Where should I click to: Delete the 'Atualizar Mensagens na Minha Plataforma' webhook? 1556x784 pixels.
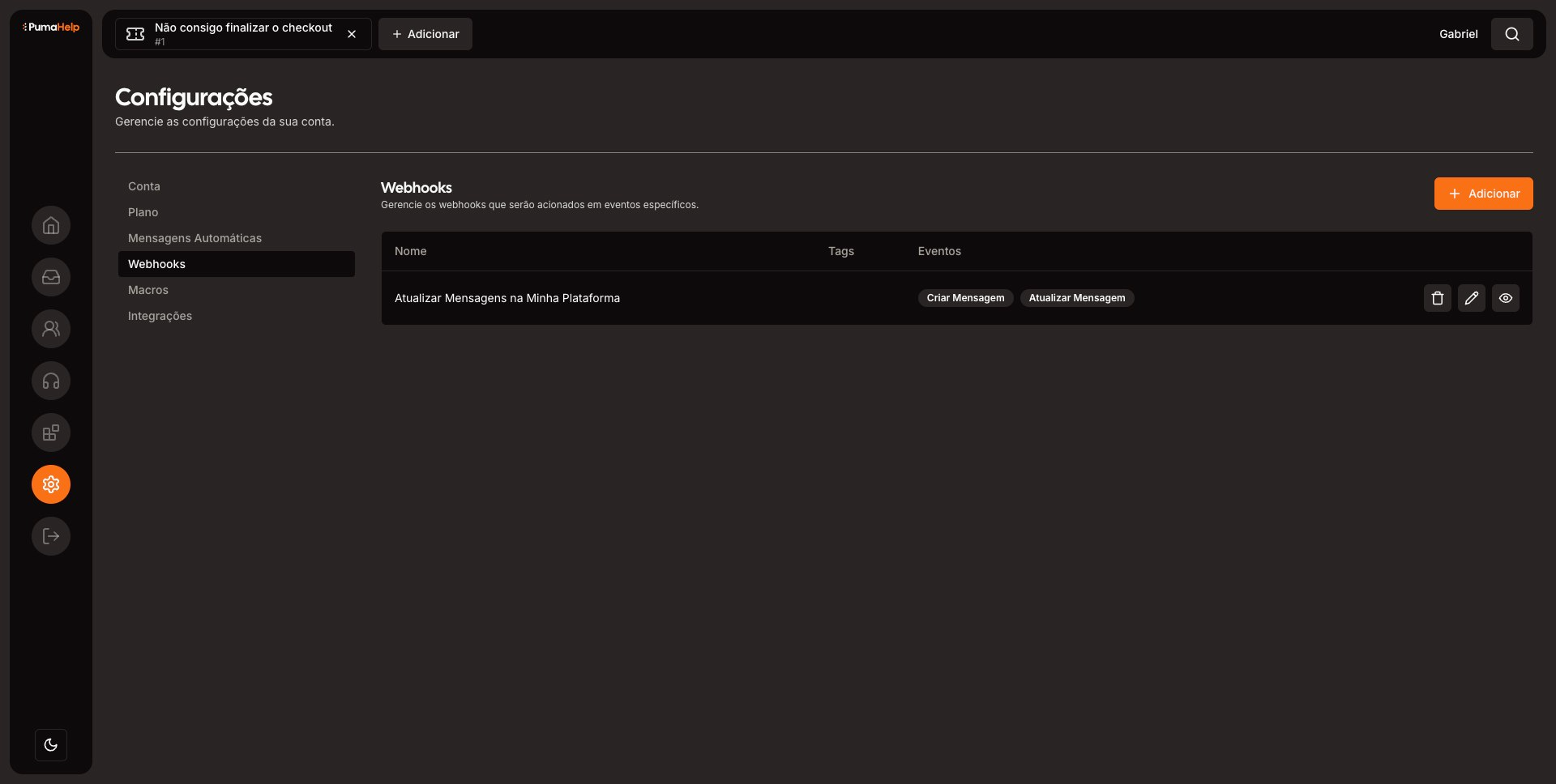[x=1438, y=298]
